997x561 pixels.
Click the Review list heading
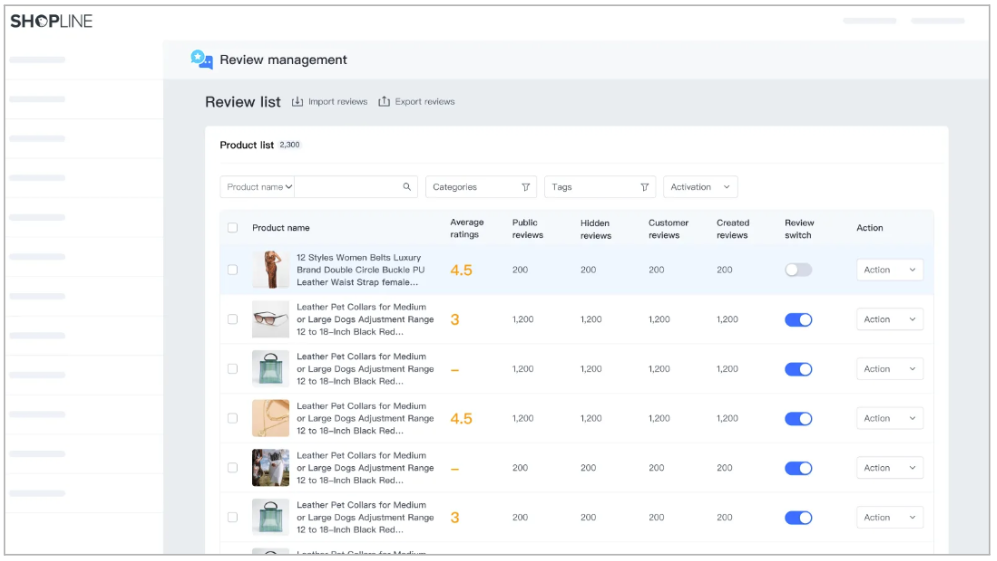tap(242, 102)
